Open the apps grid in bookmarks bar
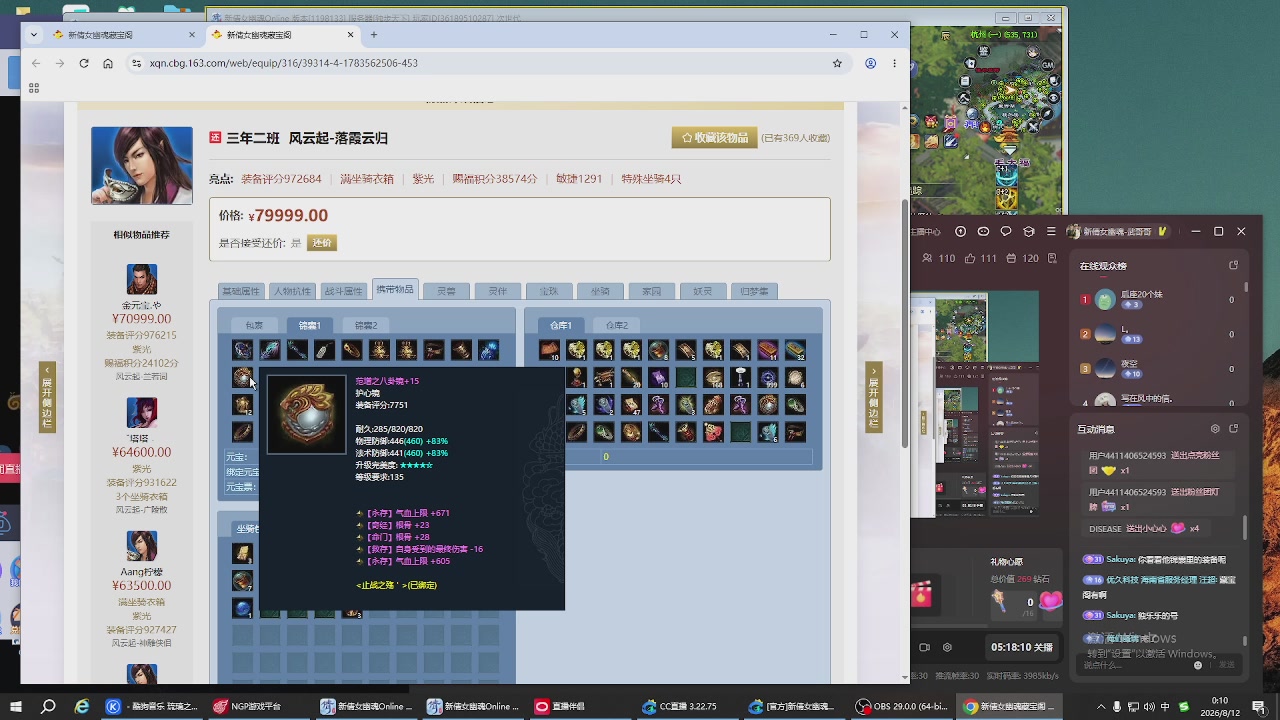This screenshot has height=720, width=1280. [x=34, y=88]
